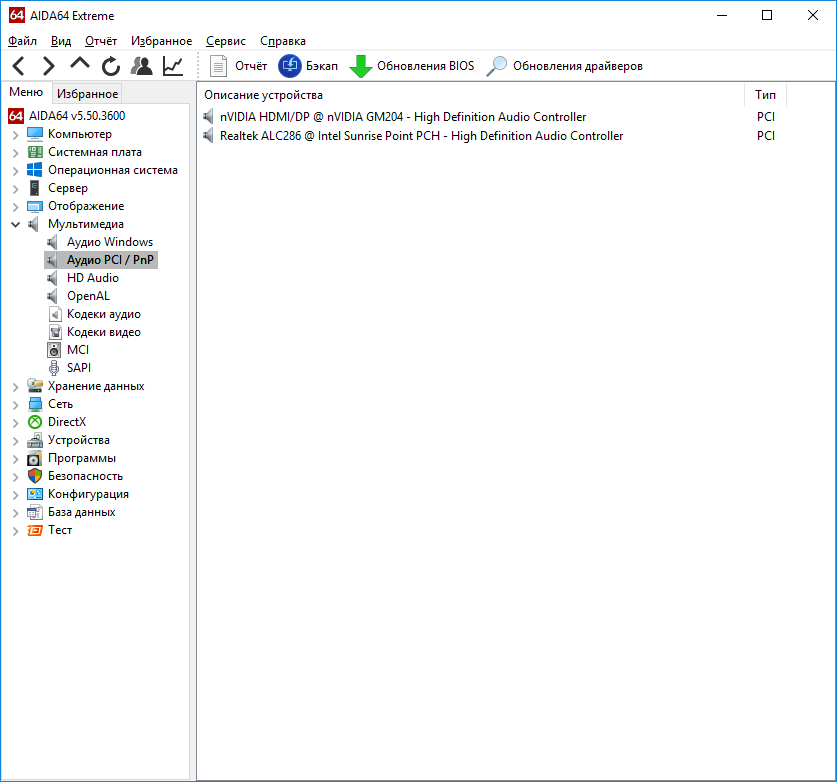The image size is (837, 782).
Task: Open the users icon in the toolbar
Action: (141, 66)
